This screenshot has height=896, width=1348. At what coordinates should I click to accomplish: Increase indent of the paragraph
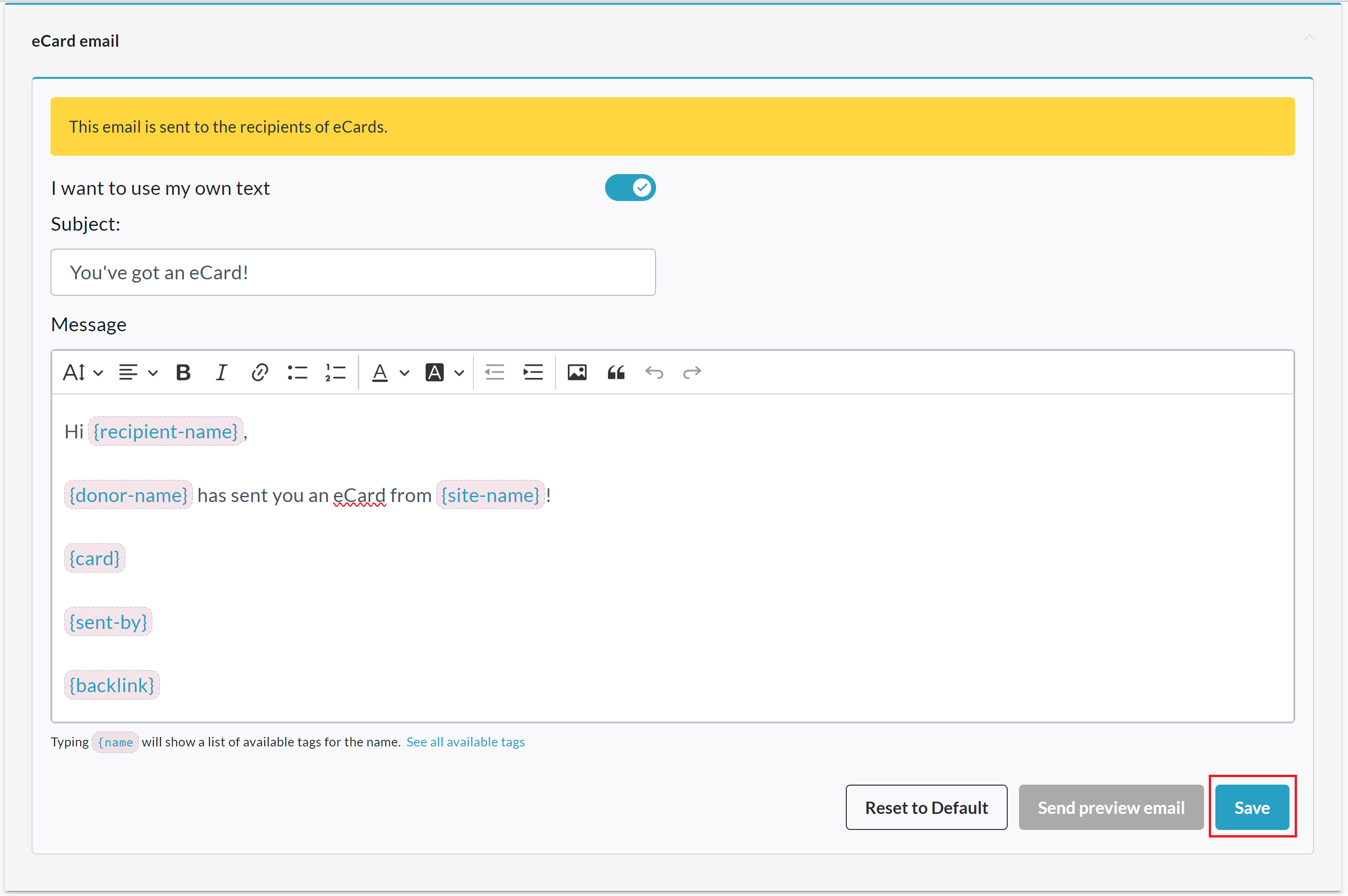[x=533, y=373]
